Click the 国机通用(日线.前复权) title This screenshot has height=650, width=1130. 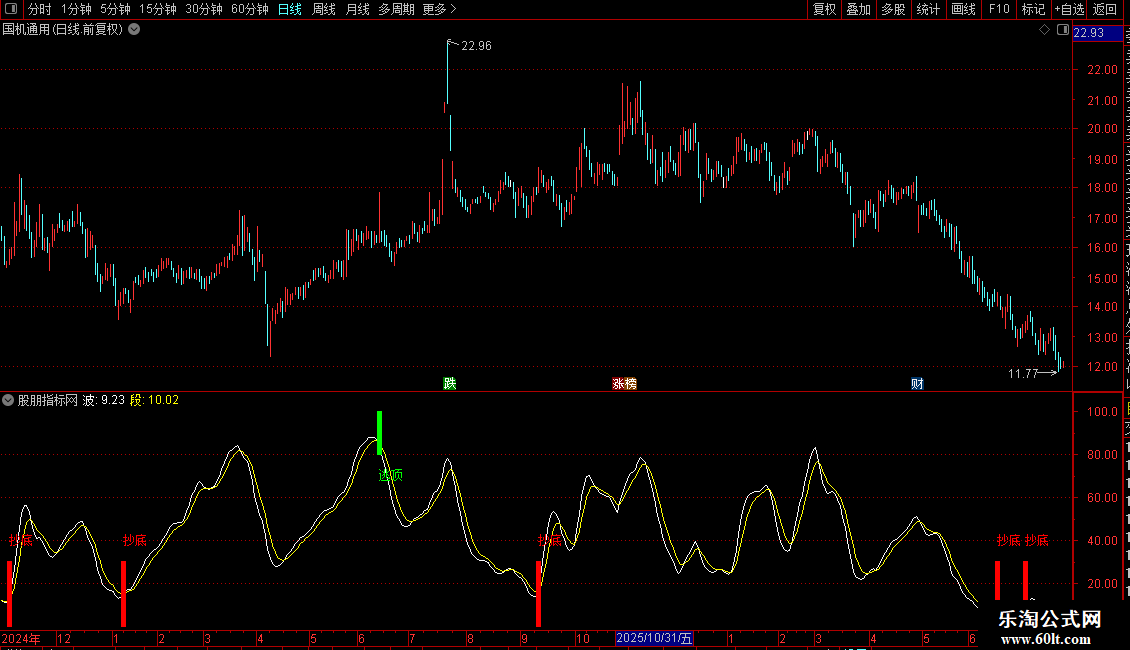pyautogui.click(x=63, y=30)
